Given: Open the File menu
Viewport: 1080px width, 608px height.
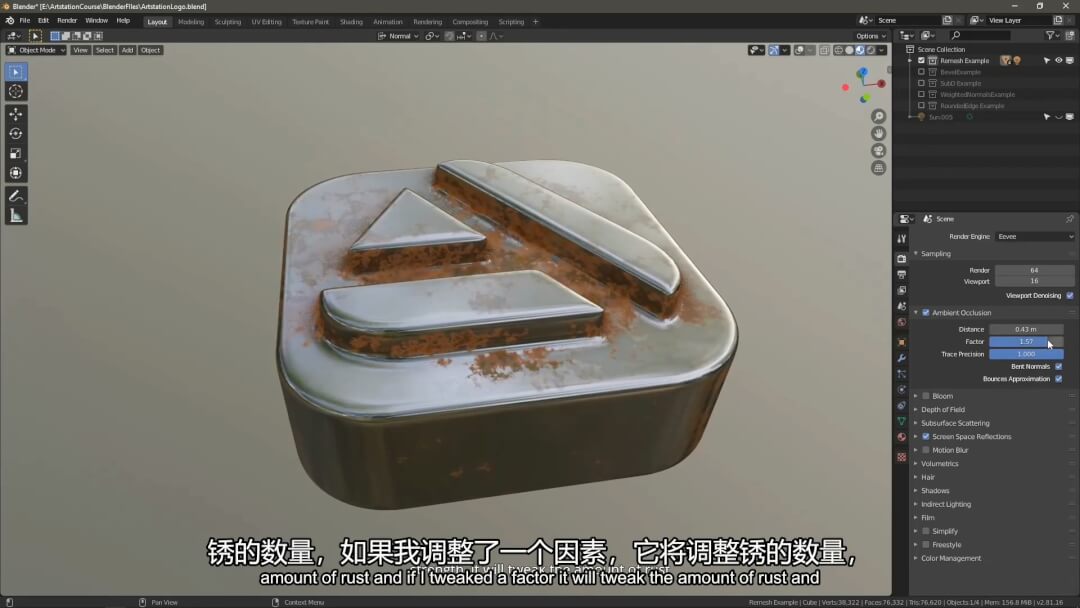Looking at the screenshot, I should point(24,21).
